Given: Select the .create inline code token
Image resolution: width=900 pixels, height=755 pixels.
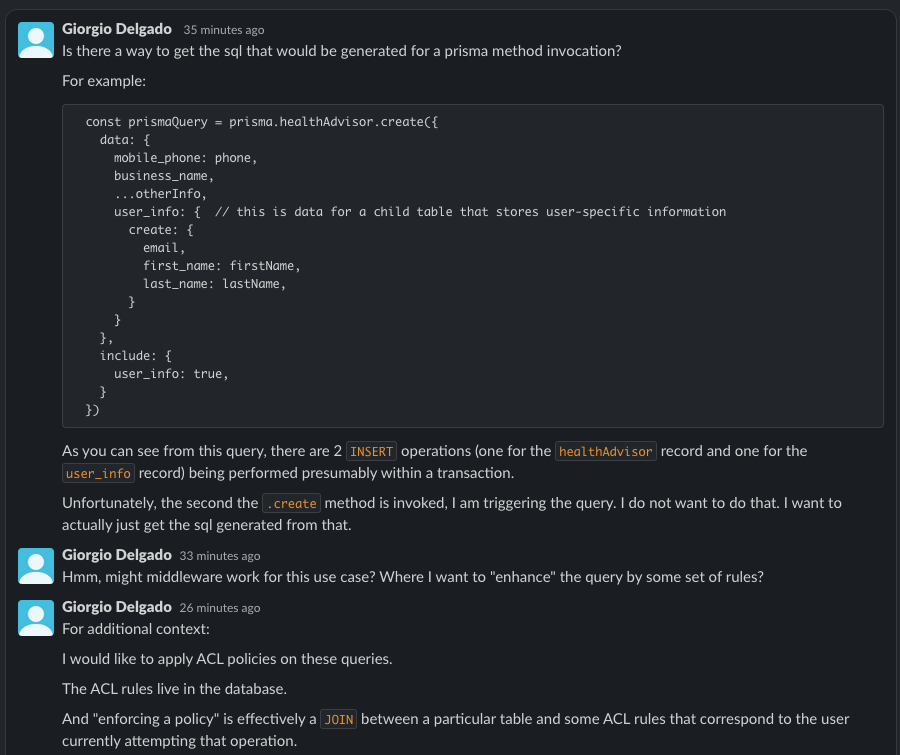Looking at the screenshot, I should [x=291, y=503].
